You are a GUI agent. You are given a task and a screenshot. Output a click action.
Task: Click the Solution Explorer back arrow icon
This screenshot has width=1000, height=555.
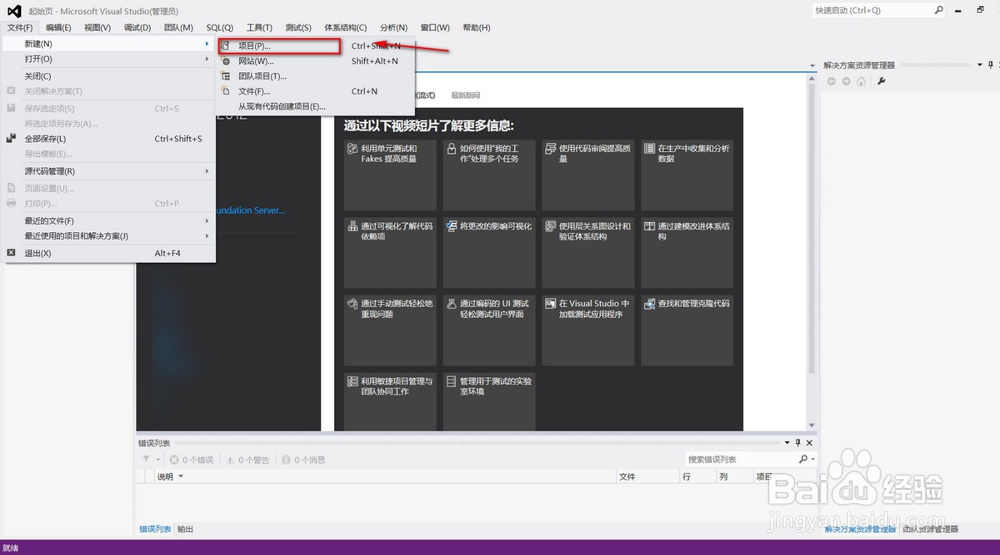coord(831,82)
